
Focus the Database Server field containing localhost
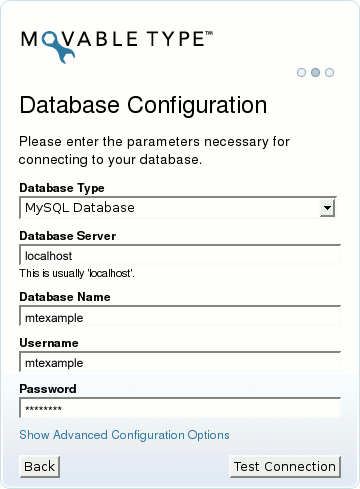pos(180,255)
